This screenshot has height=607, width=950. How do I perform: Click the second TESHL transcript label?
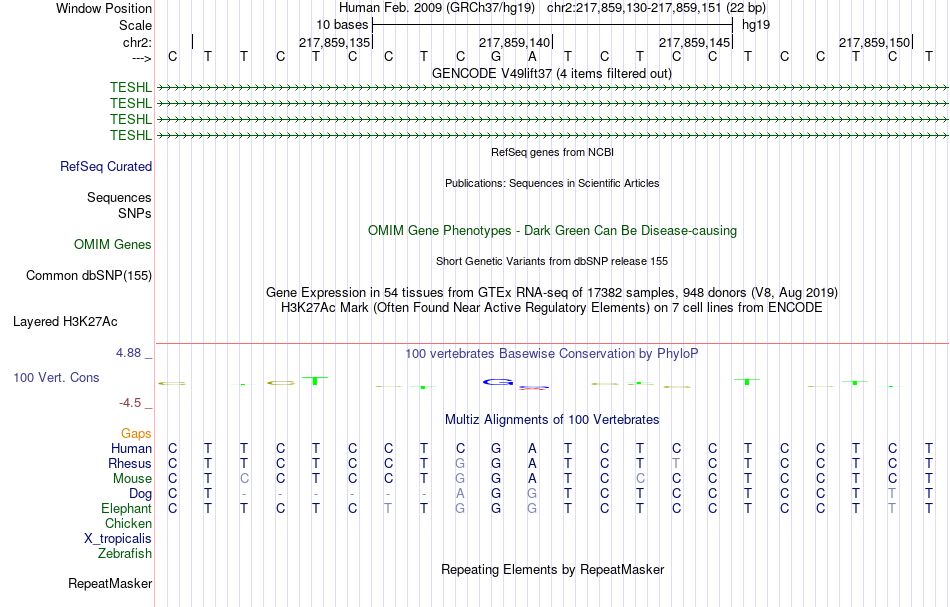point(131,103)
